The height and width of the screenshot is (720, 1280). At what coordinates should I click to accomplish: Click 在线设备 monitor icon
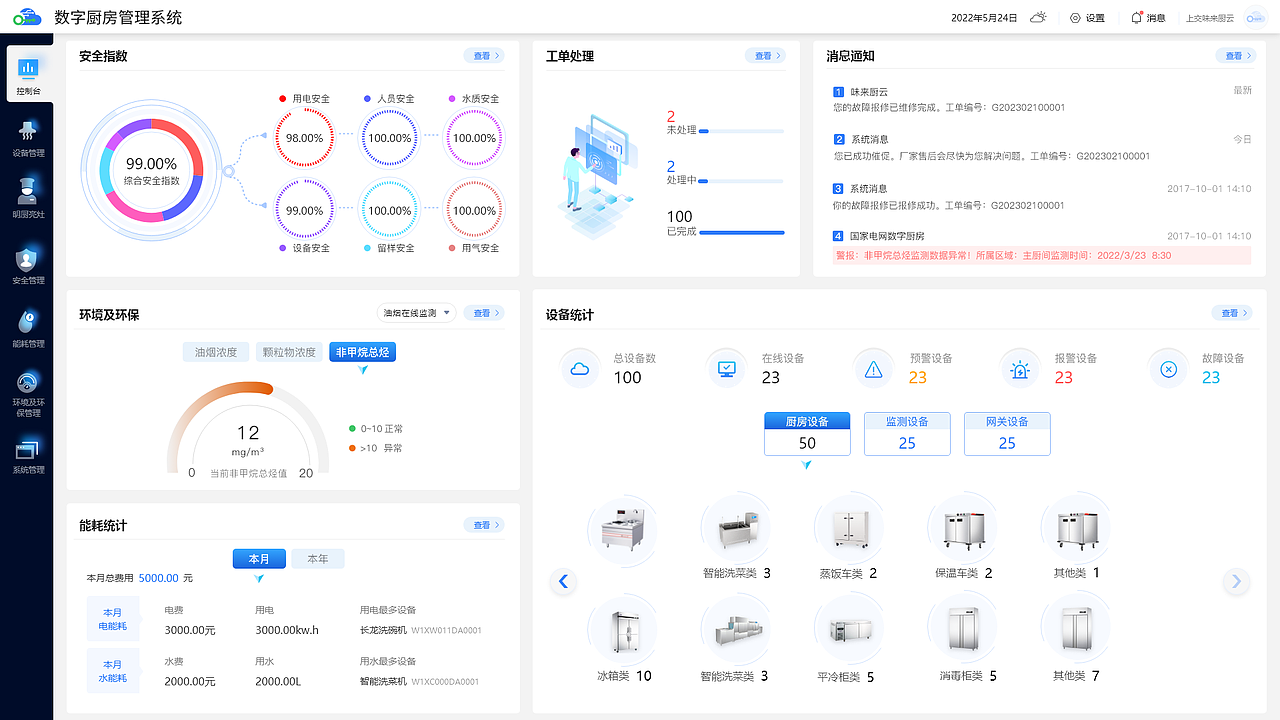point(726,369)
